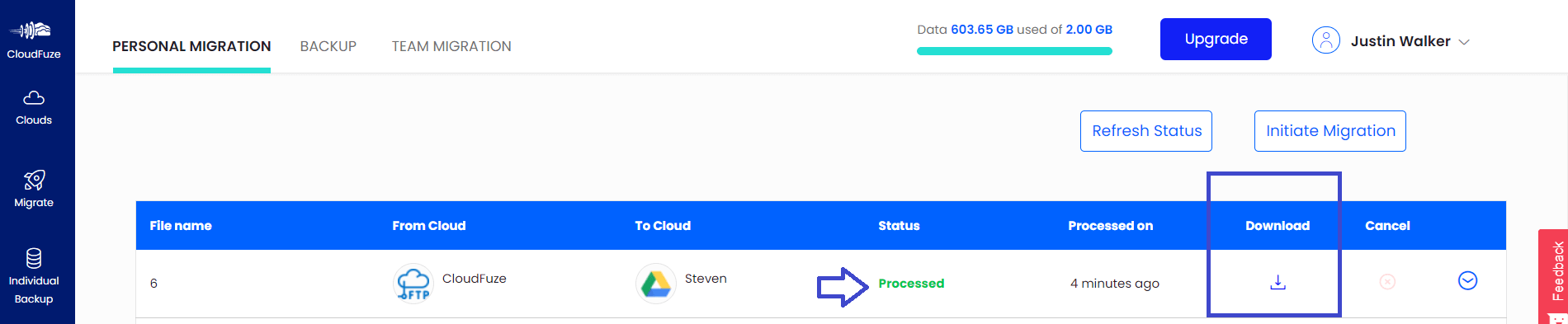Click Initiate Migration button

pyautogui.click(x=1330, y=131)
